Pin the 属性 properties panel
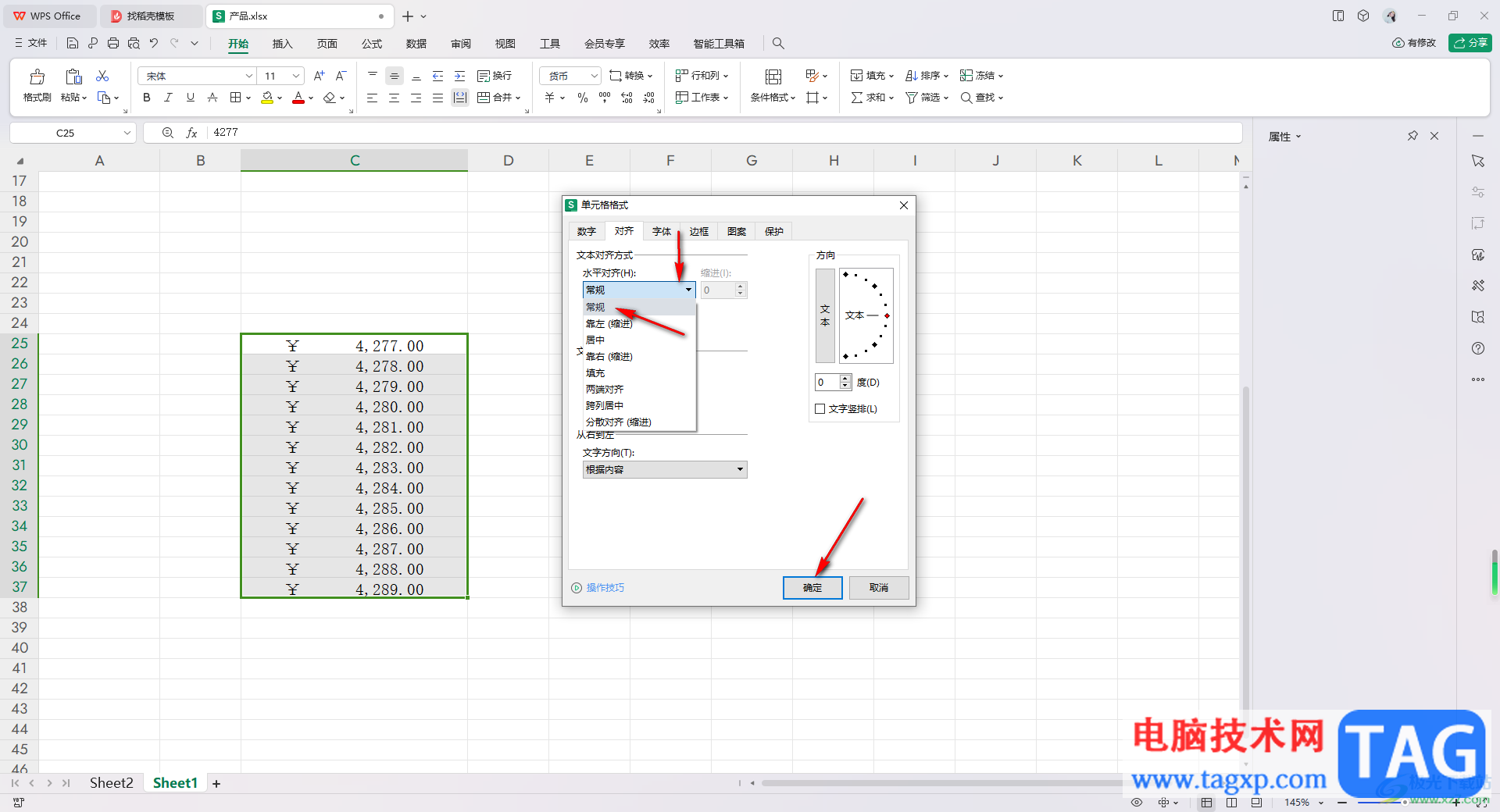This screenshot has width=1500, height=812. tap(1412, 136)
